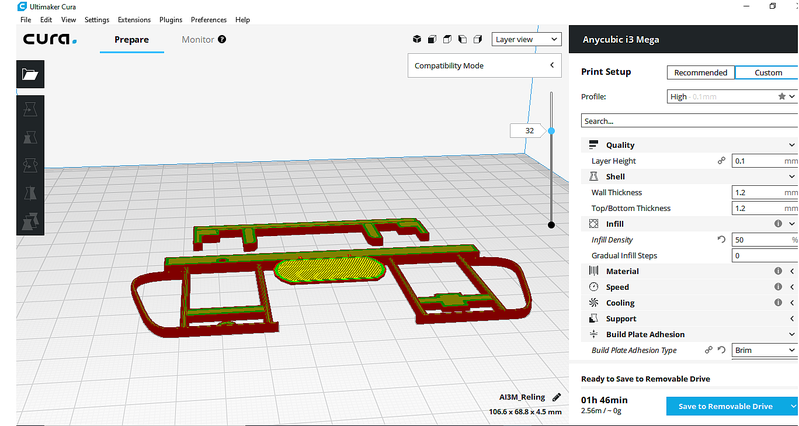Click the layer slider bottom black handle

click(551, 225)
